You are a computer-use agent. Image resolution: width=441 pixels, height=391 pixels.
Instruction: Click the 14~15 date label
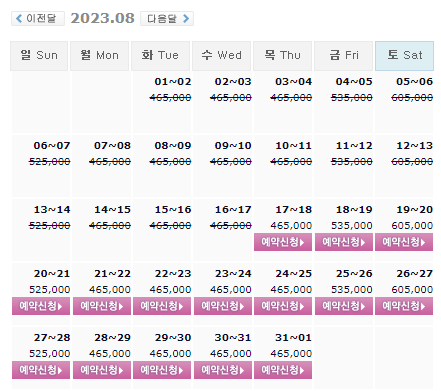(x=112, y=210)
